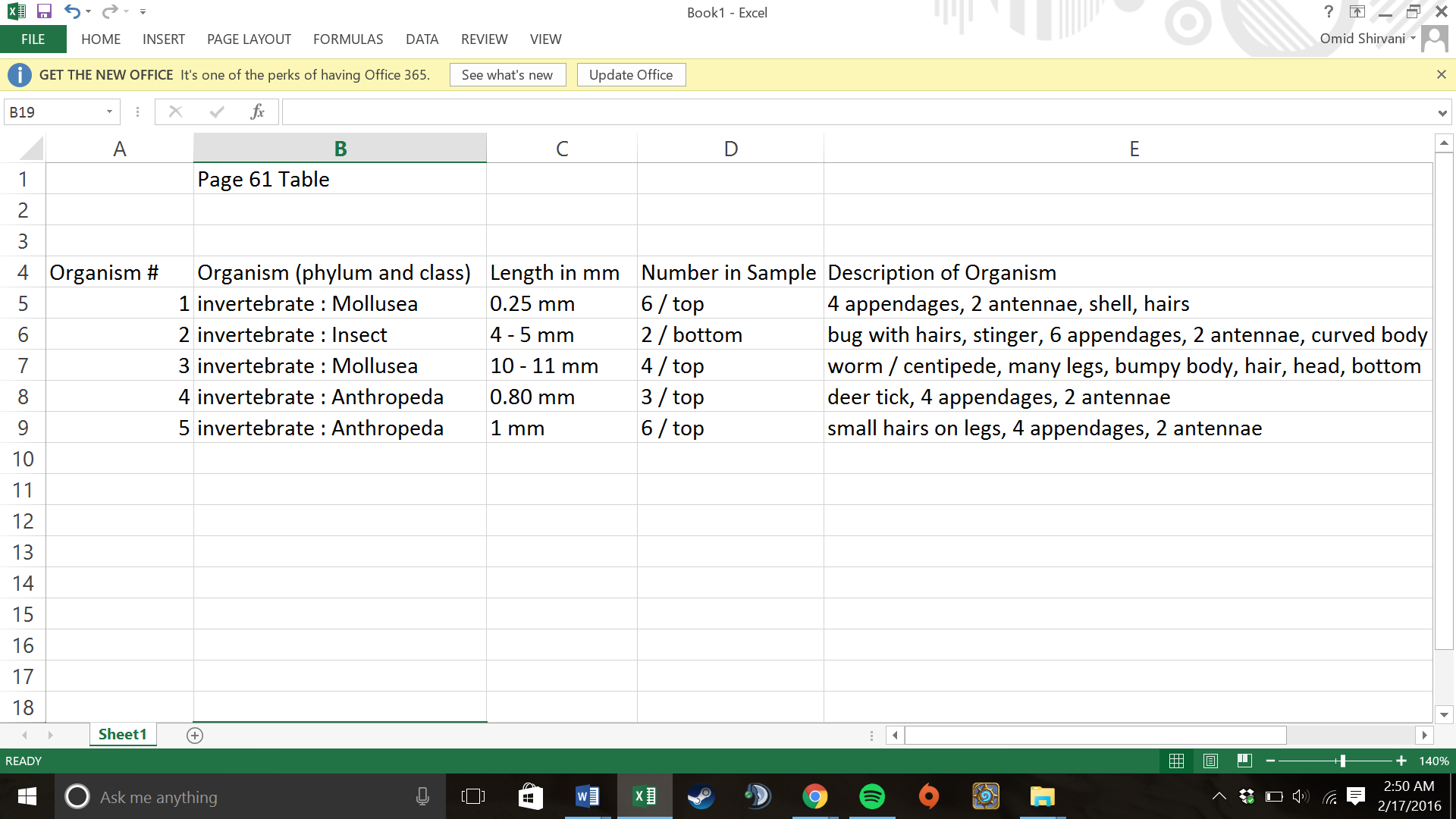Expand the formula bar
Image resolution: width=1456 pixels, height=819 pixels.
(1442, 113)
